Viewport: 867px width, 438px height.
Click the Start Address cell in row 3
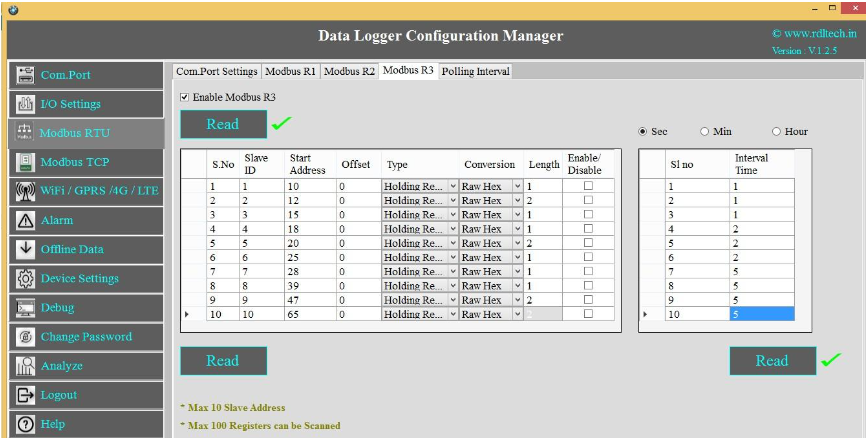(x=309, y=215)
